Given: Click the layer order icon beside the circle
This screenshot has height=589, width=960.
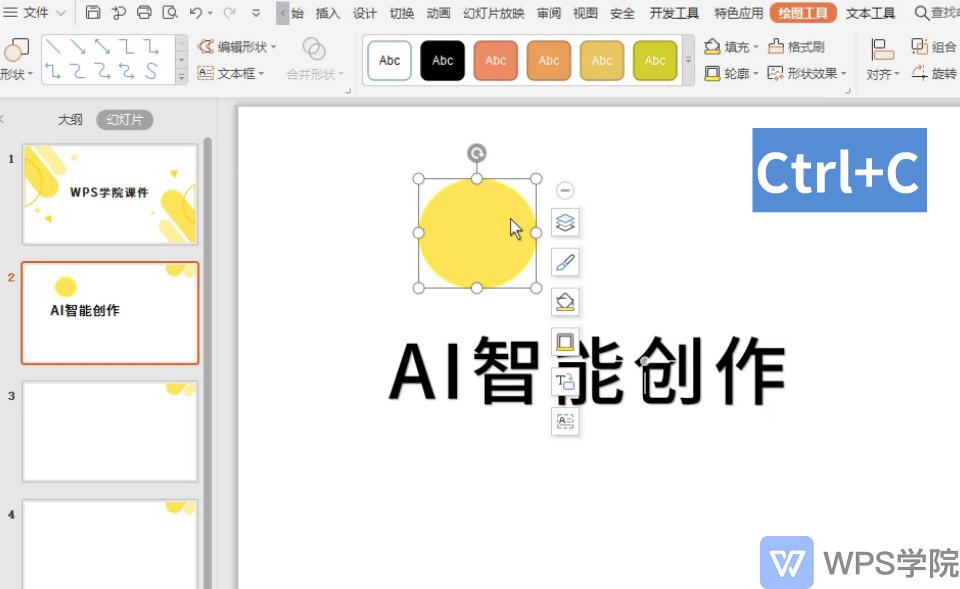Looking at the screenshot, I should [565, 222].
